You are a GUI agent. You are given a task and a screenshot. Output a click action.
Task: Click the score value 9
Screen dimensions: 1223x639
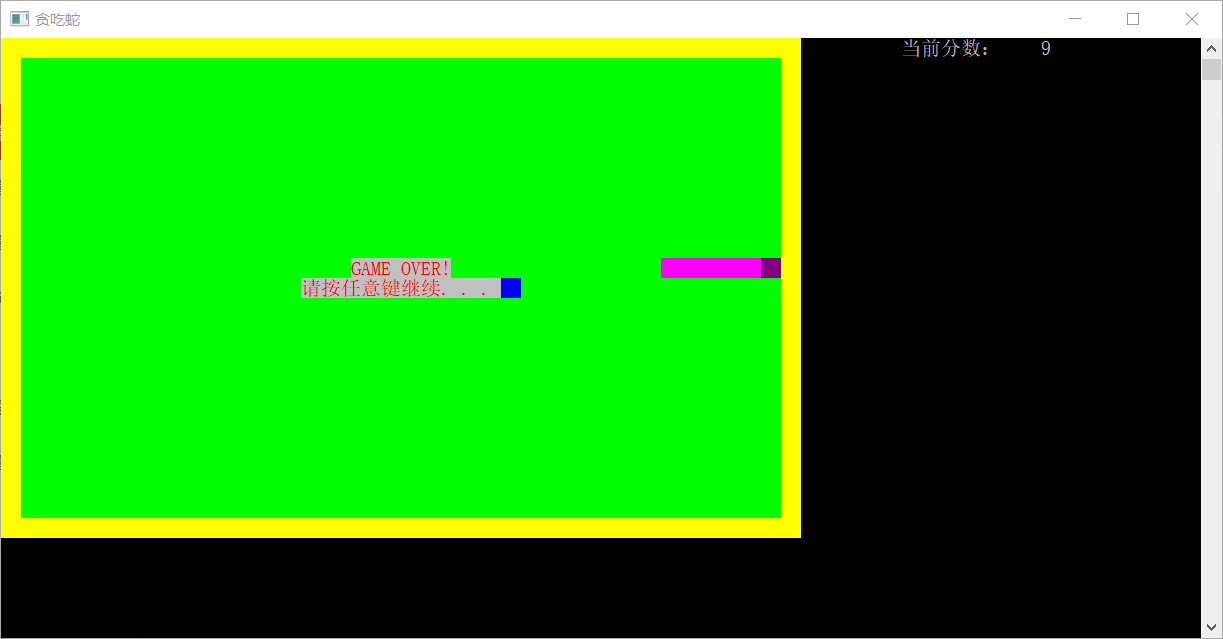pos(1046,48)
